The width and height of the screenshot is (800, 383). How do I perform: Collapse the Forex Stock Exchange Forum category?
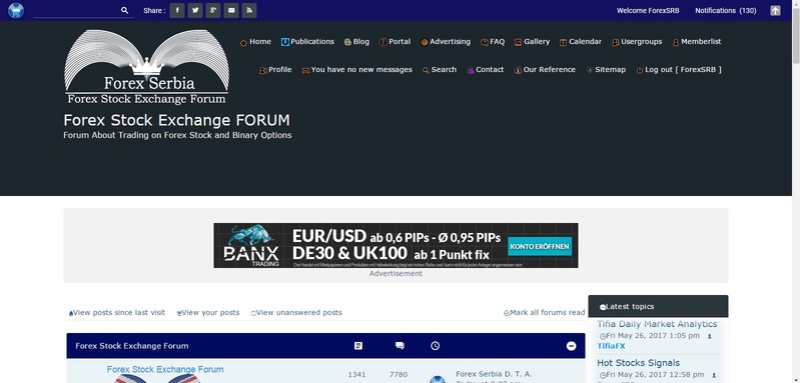(571, 346)
